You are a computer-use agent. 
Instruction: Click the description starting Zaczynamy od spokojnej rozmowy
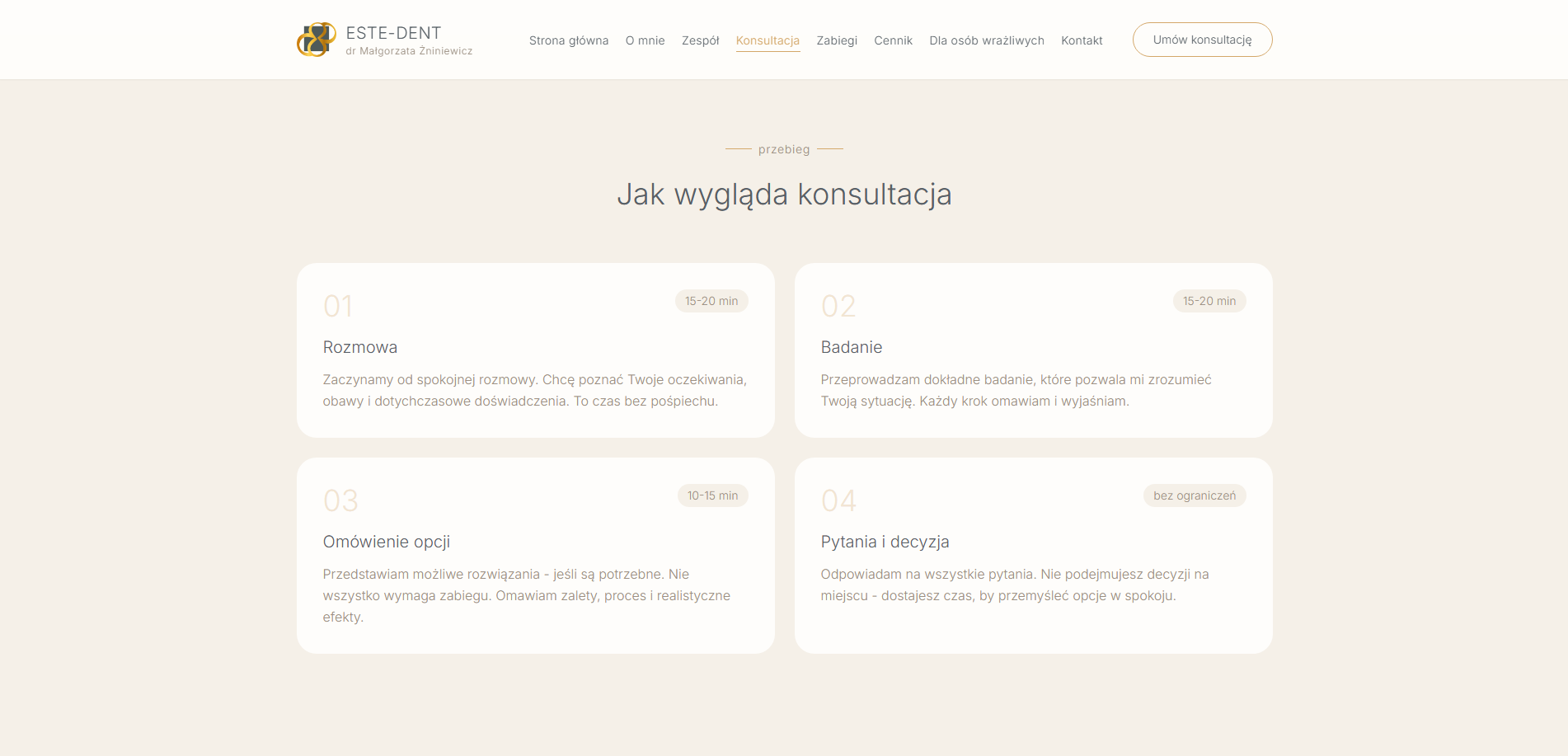pyautogui.click(x=535, y=391)
